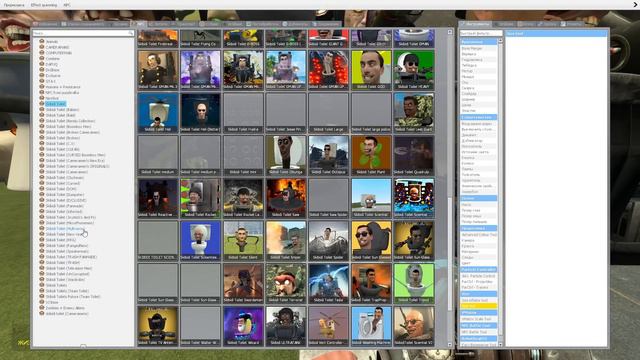Viewport: 640px width, 360px height.
Task: Spawn the Skibidi Toilet Saw with fire background
Action: pos(286,198)
